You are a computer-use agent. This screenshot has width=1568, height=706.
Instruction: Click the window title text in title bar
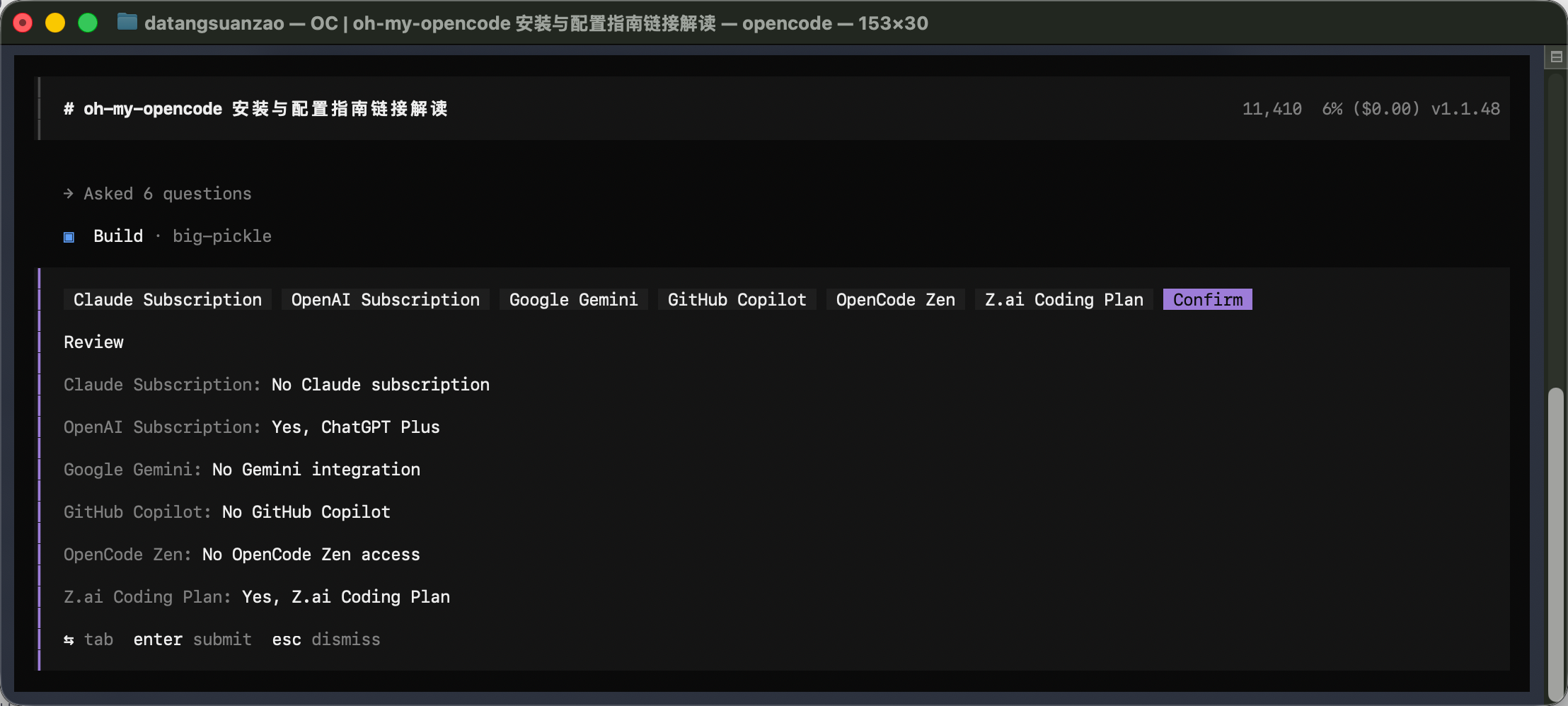(x=536, y=23)
